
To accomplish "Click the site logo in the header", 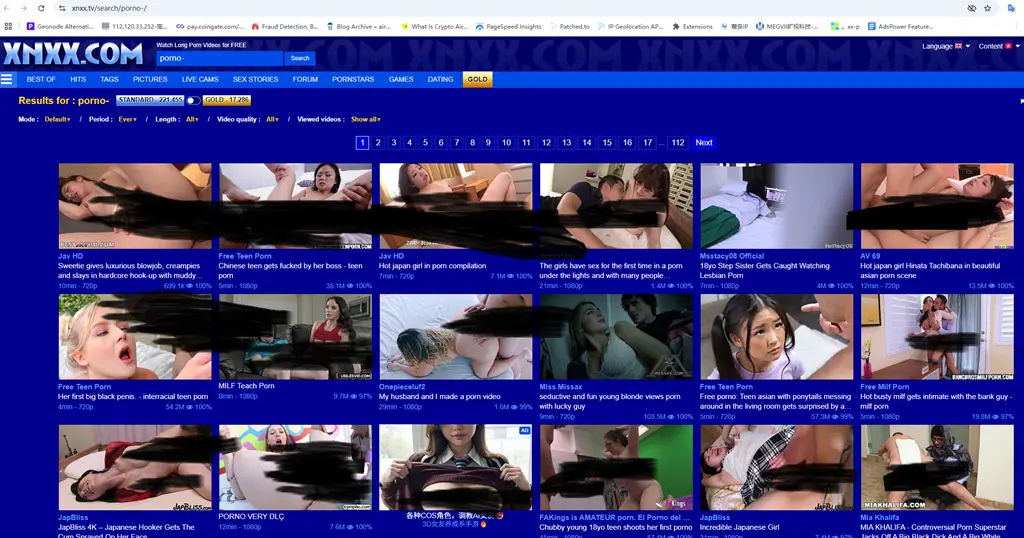I will pyautogui.click(x=72, y=53).
